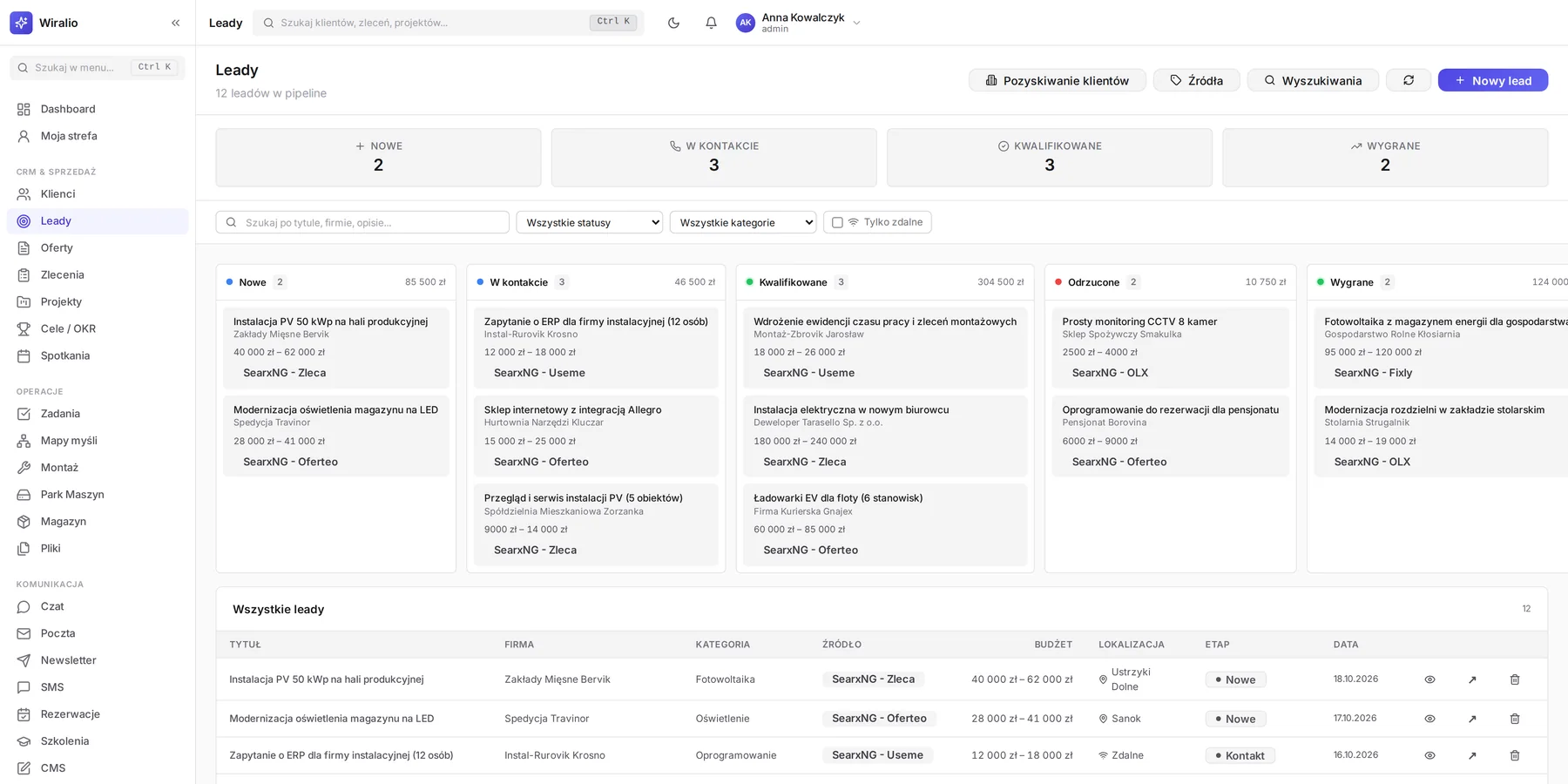Click the Nowy lead button
The height and width of the screenshot is (784, 1568).
[x=1492, y=80]
